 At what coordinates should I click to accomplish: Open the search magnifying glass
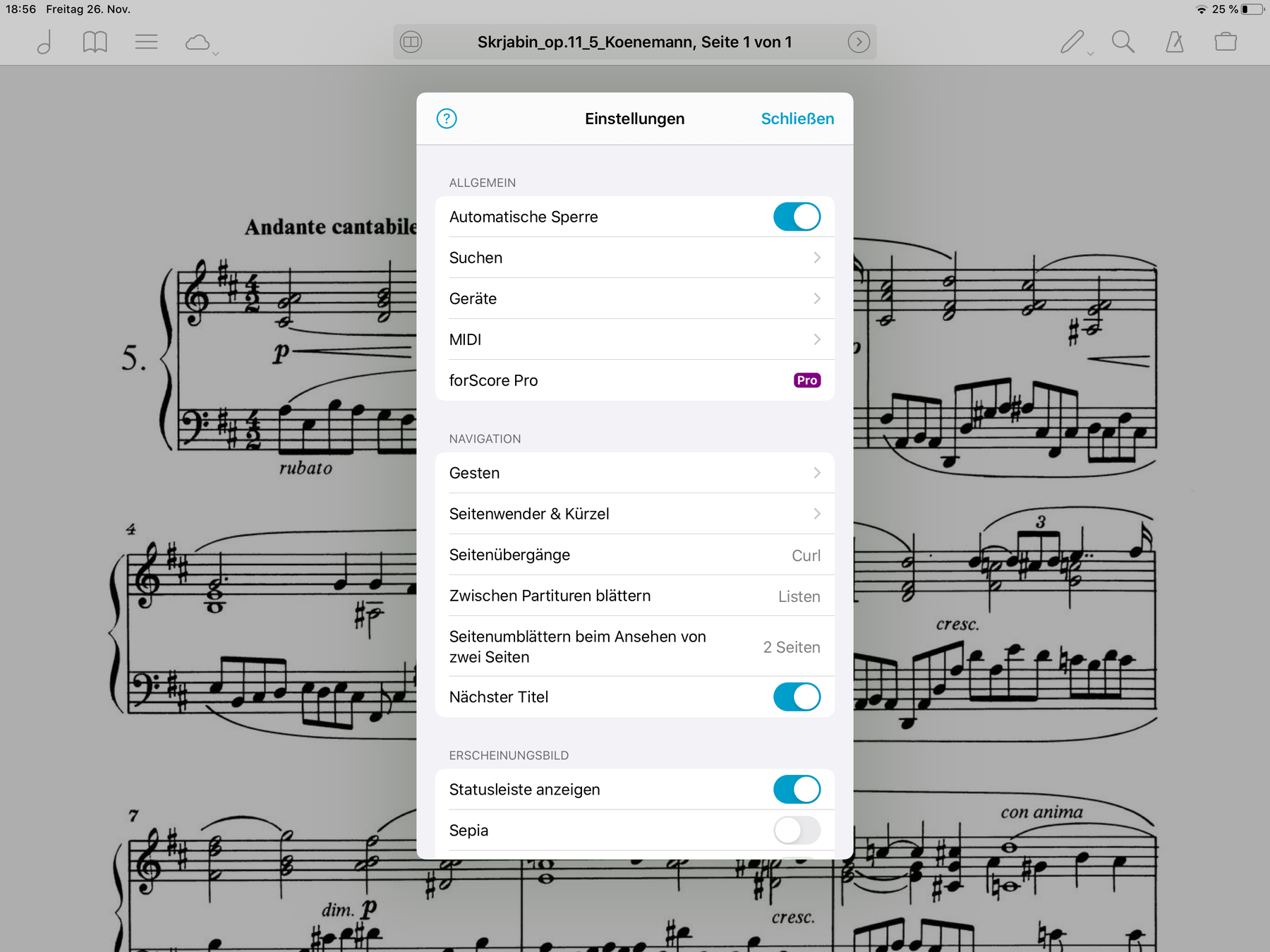pos(1123,42)
